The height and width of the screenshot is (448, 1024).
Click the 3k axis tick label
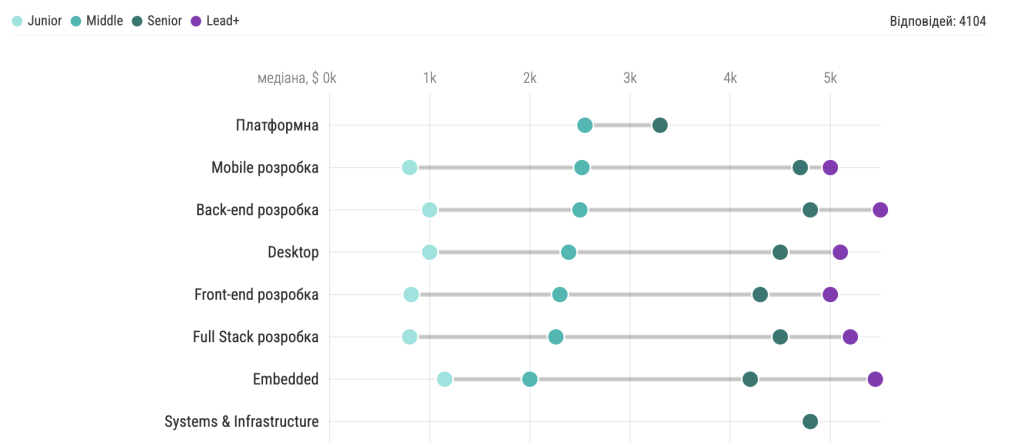pos(629,78)
